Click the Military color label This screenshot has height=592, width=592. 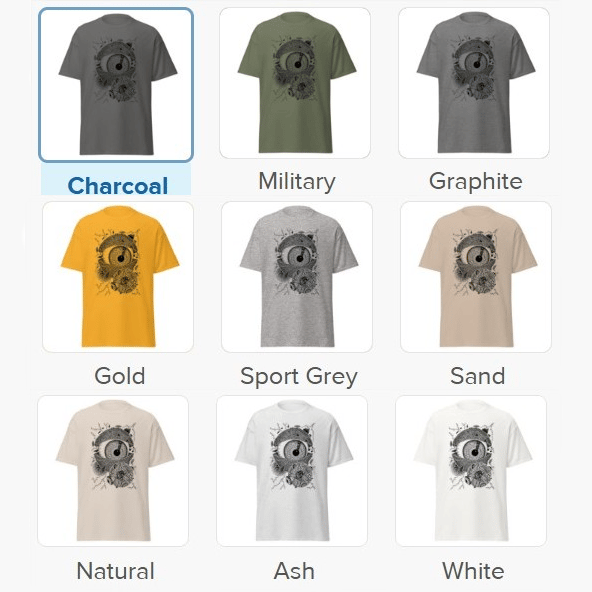pos(297,182)
